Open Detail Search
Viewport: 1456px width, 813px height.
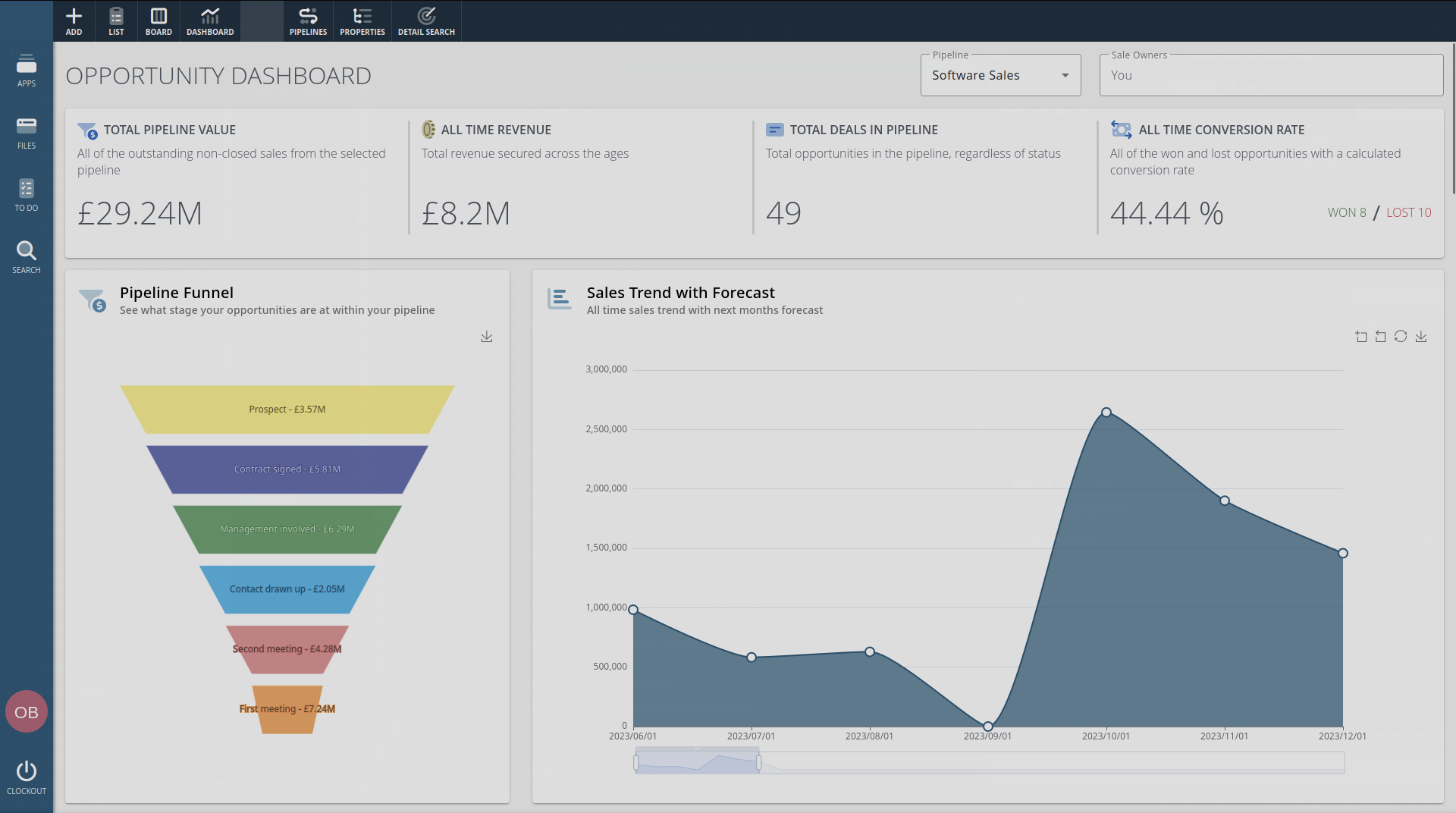tap(426, 20)
